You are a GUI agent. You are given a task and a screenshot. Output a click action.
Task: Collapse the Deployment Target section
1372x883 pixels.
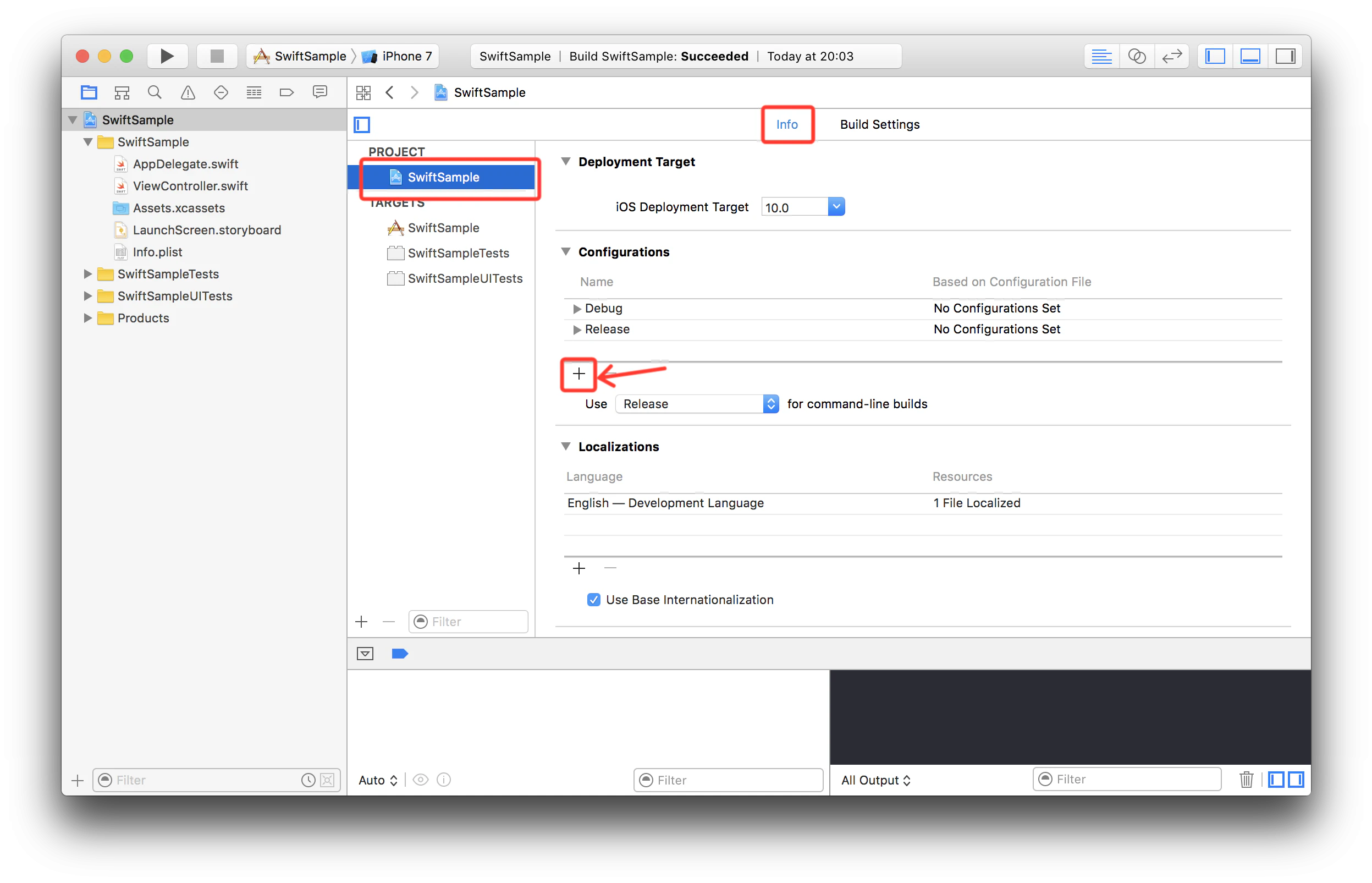[x=566, y=162]
